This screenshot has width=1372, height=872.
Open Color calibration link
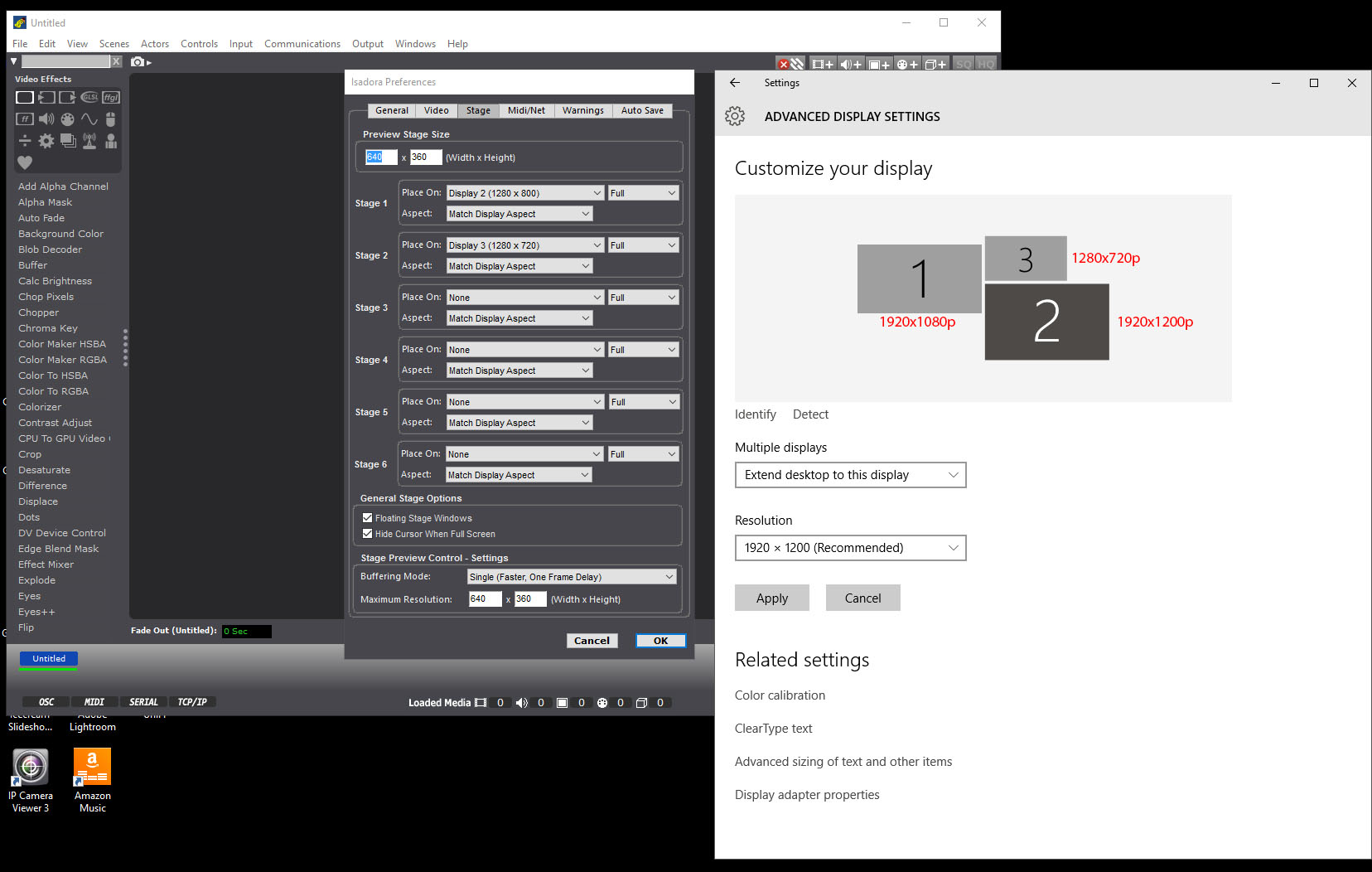[x=780, y=695]
